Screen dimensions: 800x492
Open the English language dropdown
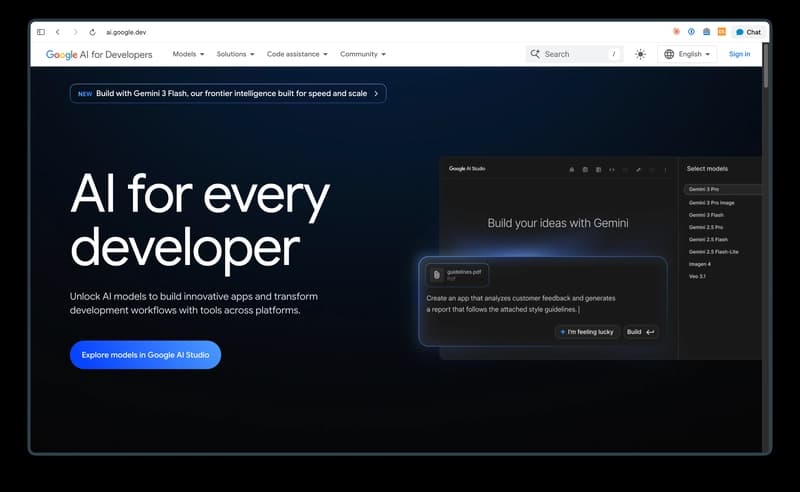(x=687, y=54)
